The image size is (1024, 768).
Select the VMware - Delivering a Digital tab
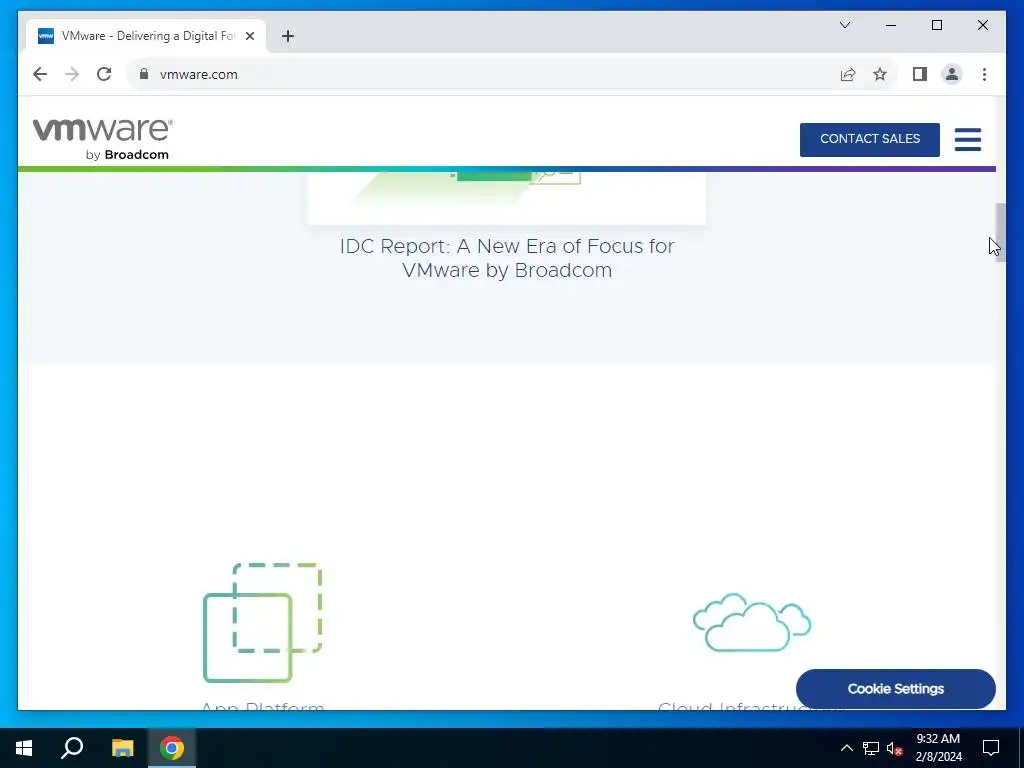(x=146, y=36)
